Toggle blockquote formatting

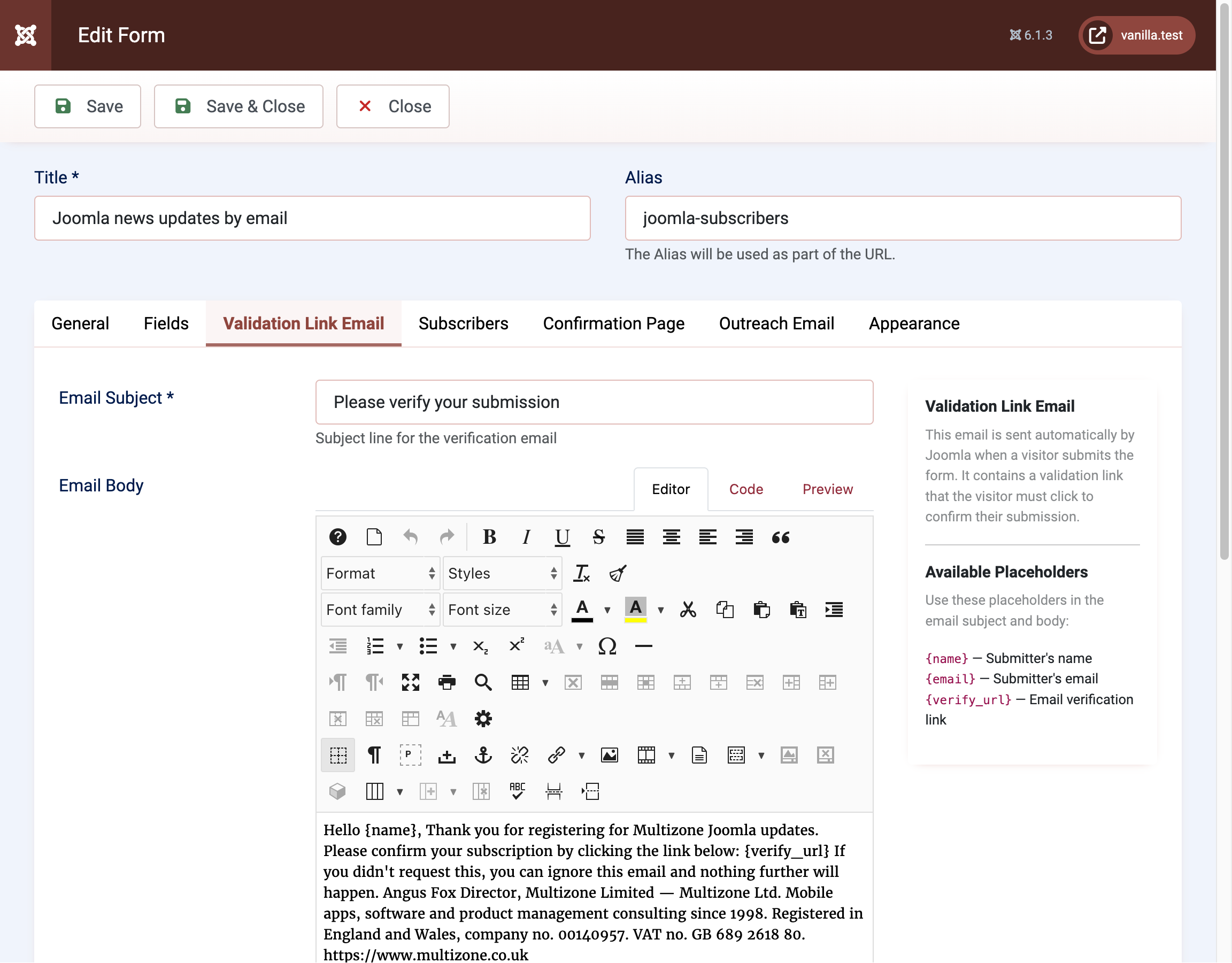point(781,536)
